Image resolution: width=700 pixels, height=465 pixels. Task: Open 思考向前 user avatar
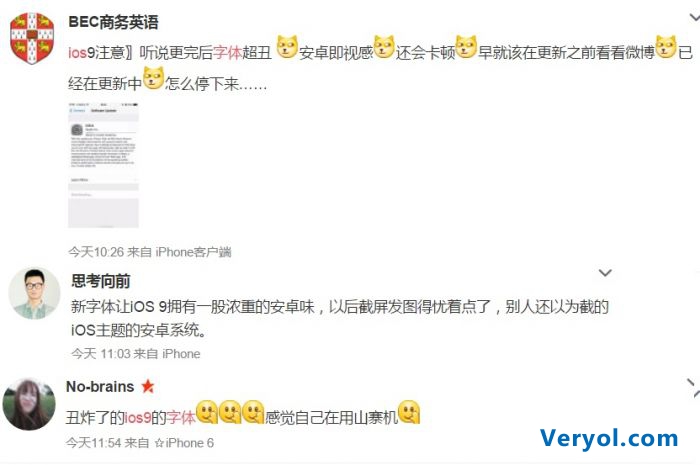(34, 294)
